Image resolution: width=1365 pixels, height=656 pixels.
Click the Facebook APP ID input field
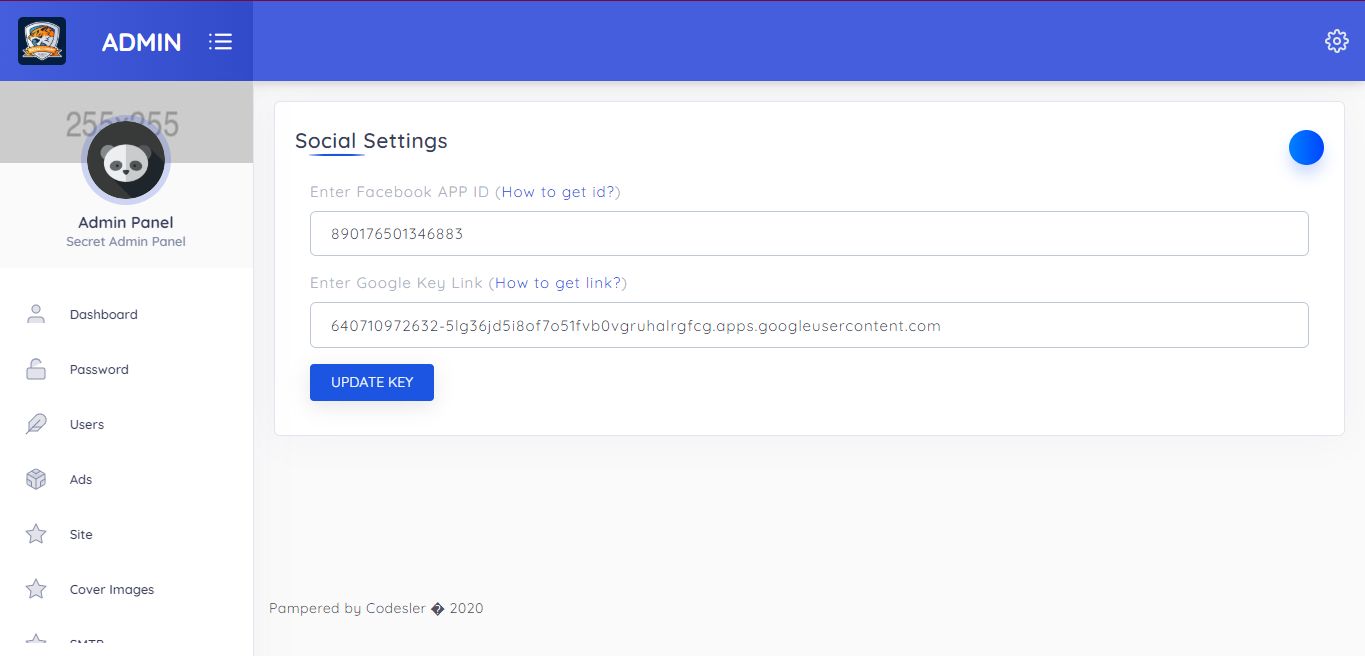[x=808, y=234]
